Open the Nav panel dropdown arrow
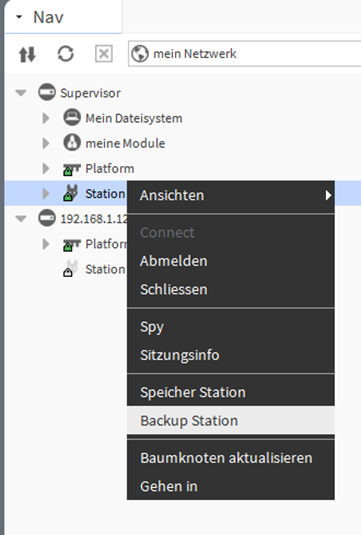Viewport: 361px width, 535px height. click(x=19, y=17)
